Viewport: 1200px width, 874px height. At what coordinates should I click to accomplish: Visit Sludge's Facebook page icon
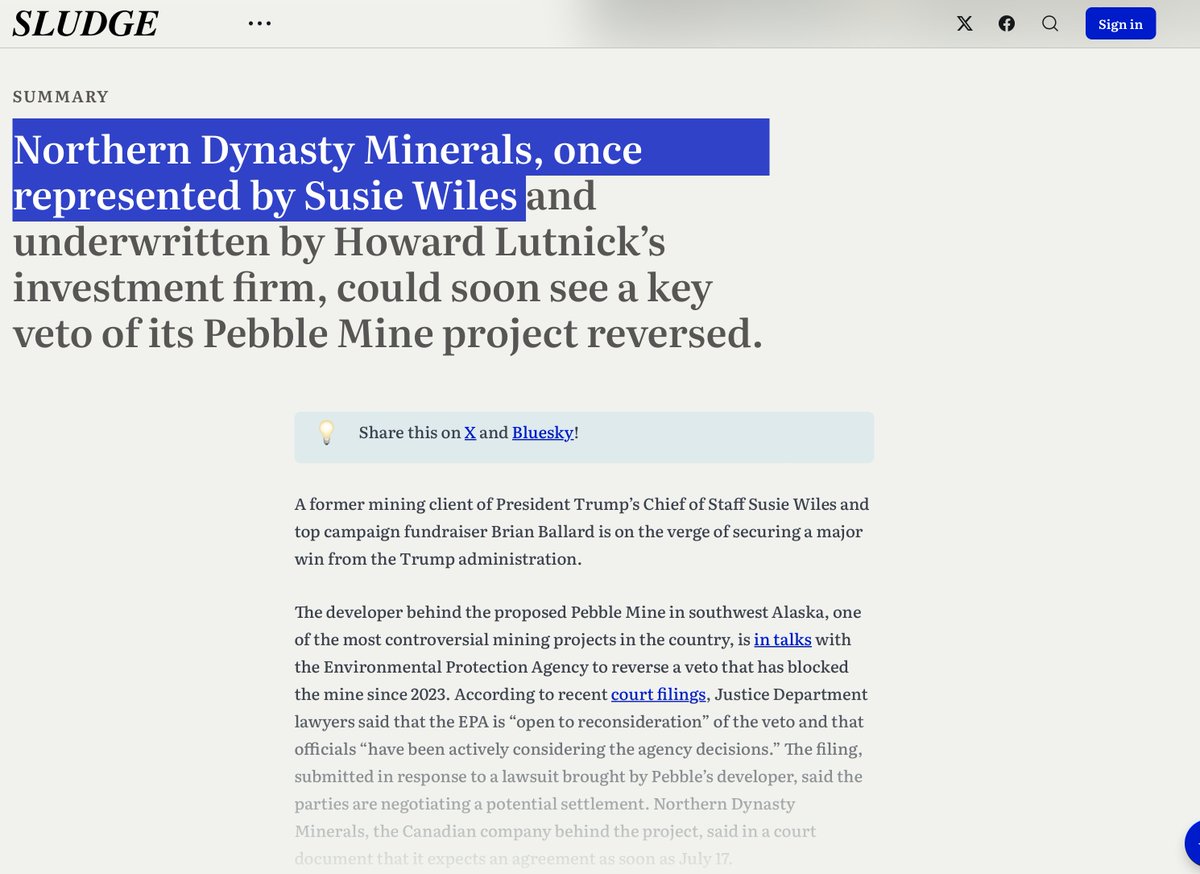click(1007, 23)
